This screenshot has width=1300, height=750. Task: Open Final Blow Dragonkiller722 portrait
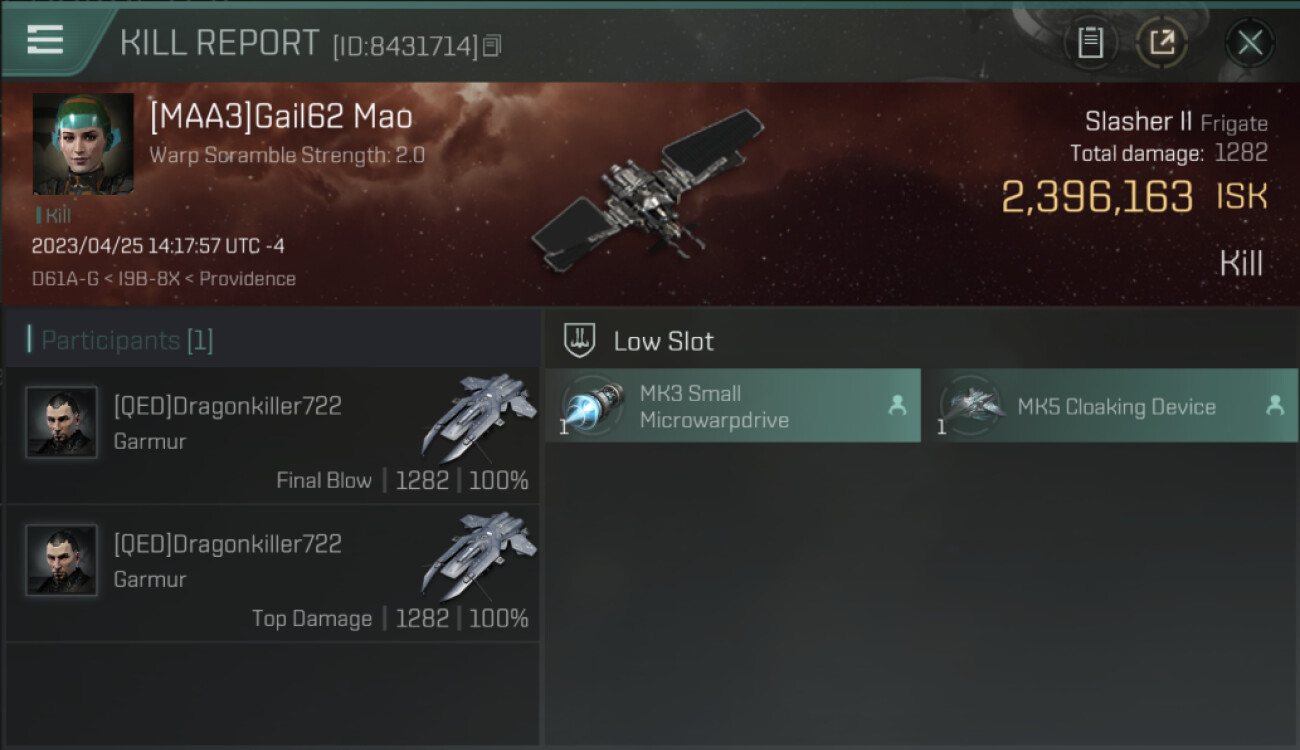(62, 422)
